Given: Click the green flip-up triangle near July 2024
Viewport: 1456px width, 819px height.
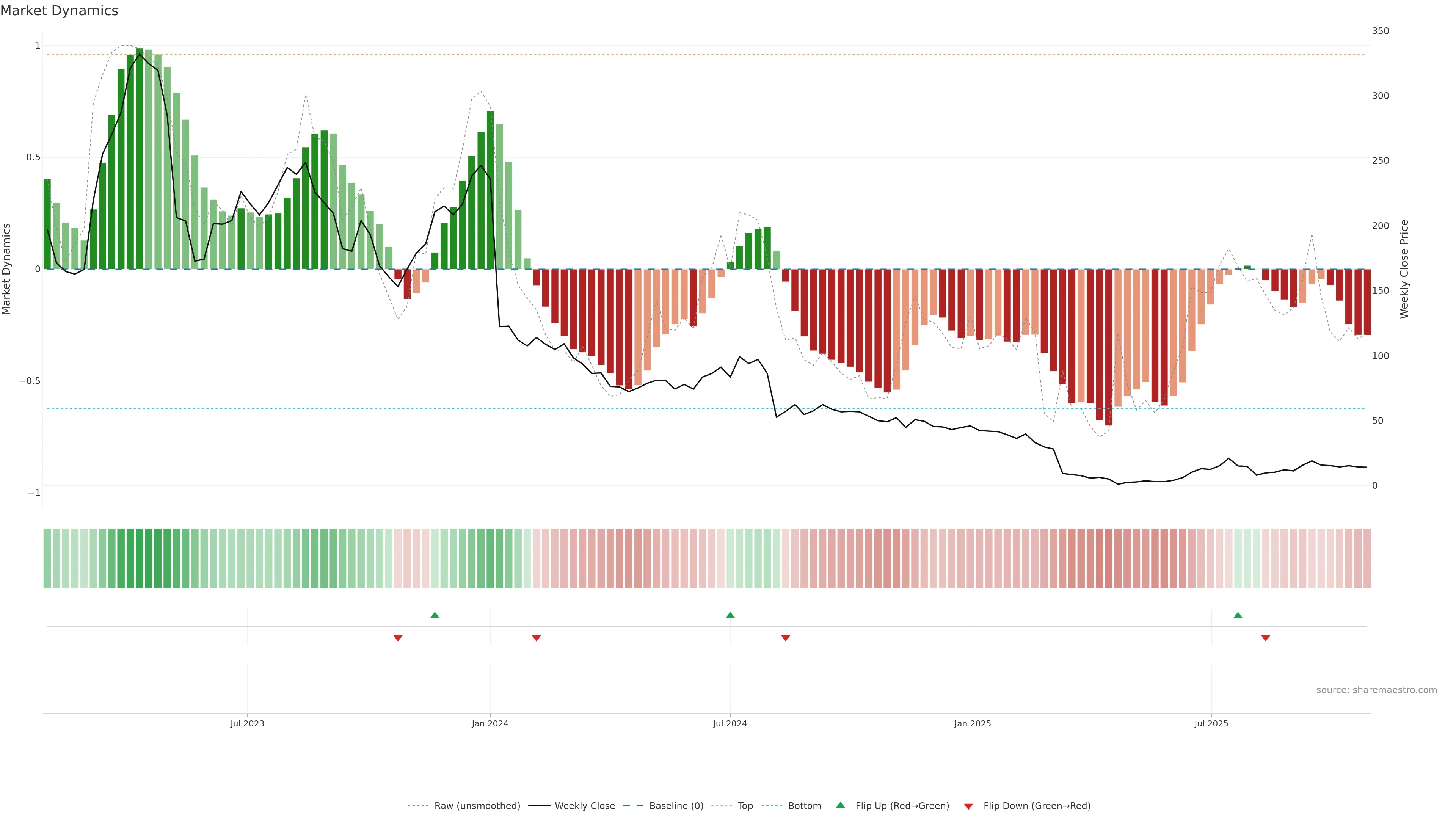Looking at the screenshot, I should 730,615.
